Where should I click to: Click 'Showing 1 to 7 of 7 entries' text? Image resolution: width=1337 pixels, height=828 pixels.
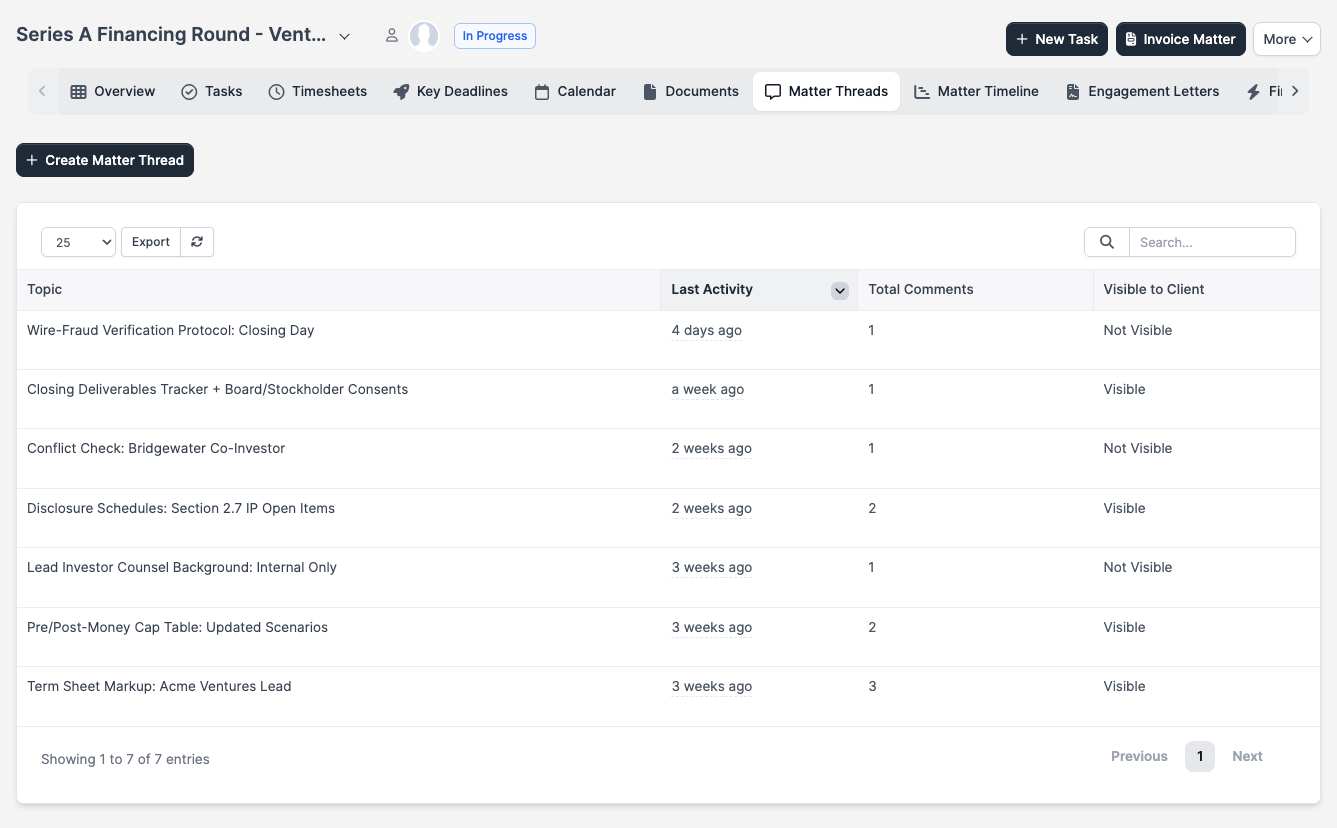pyautogui.click(x=125, y=759)
